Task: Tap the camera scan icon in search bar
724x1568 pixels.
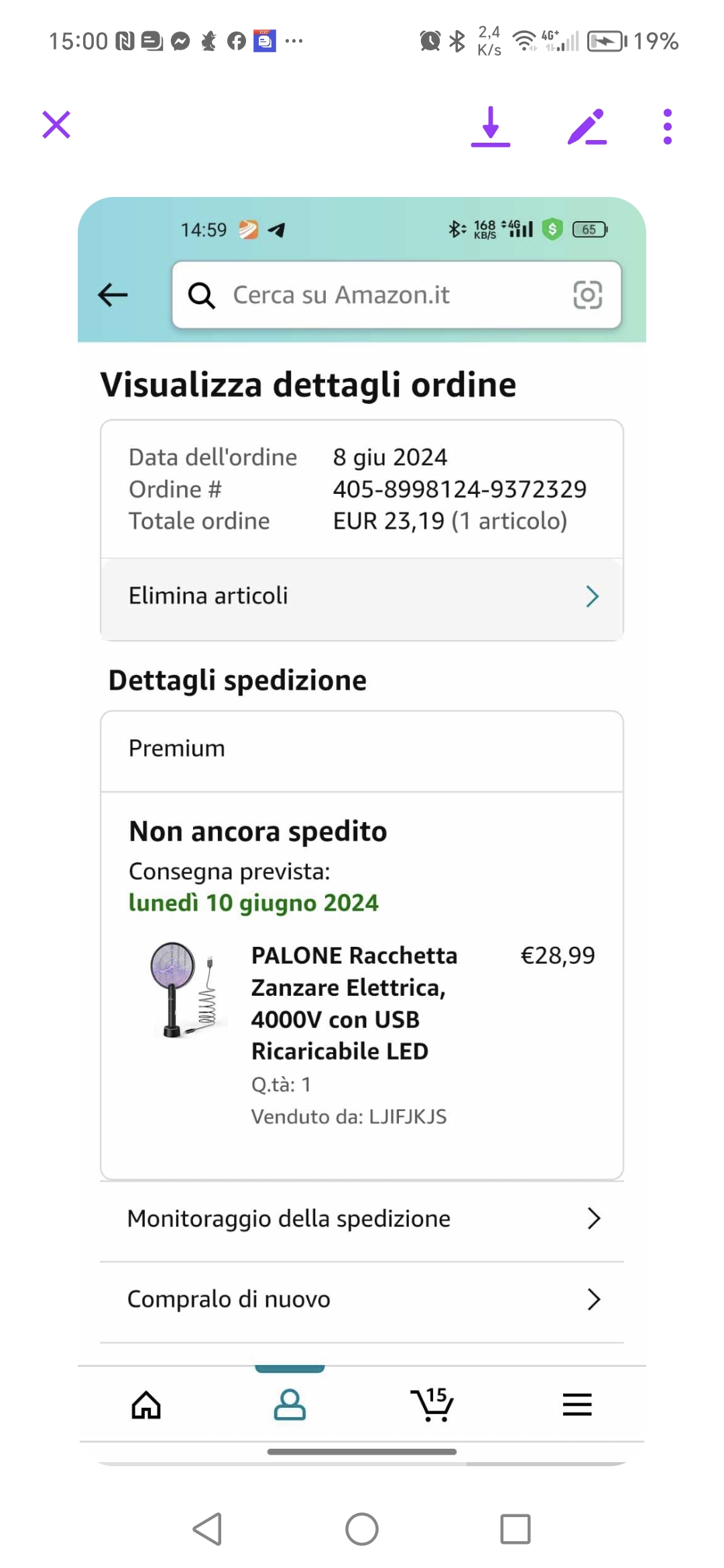Action: click(x=587, y=295)
